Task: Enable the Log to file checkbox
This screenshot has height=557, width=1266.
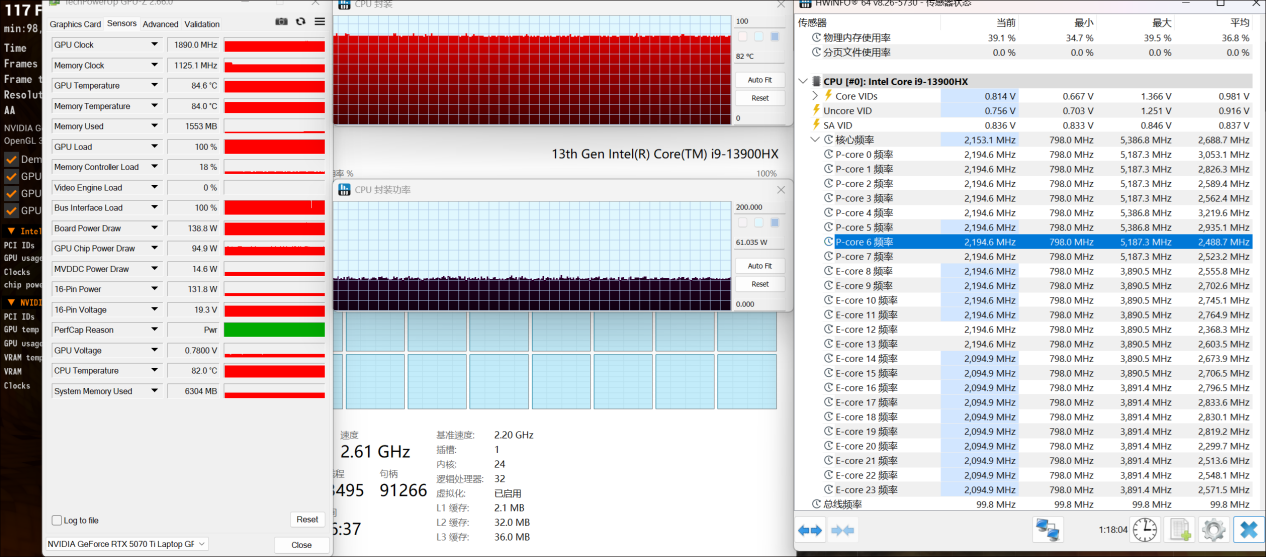Action: [x=57, y=520]
